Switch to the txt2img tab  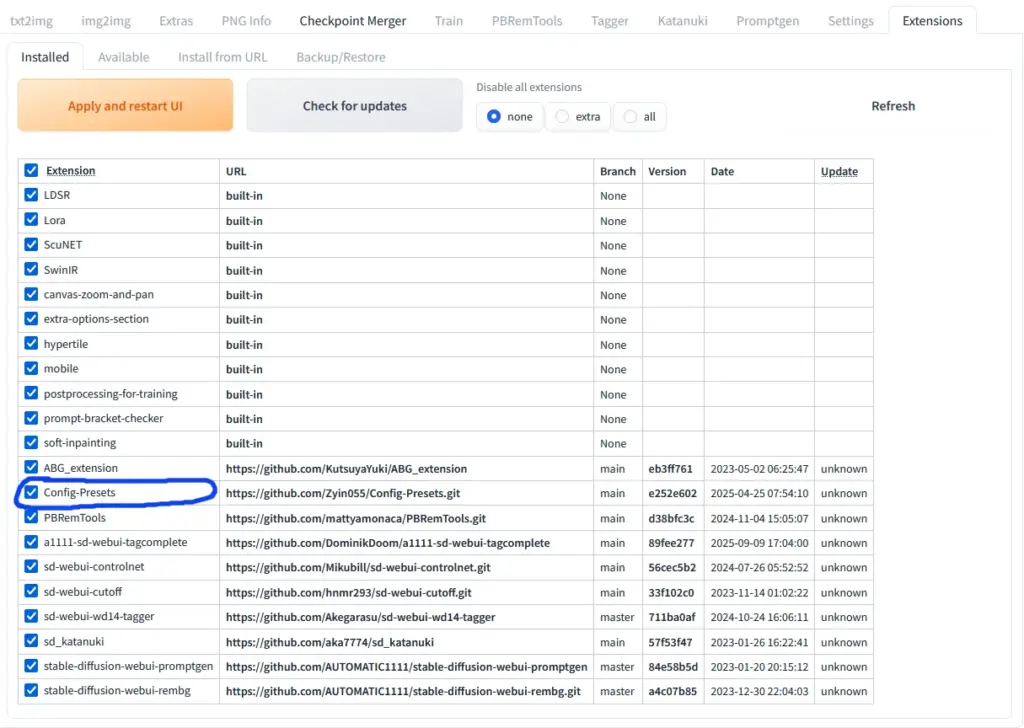(31, 19)
